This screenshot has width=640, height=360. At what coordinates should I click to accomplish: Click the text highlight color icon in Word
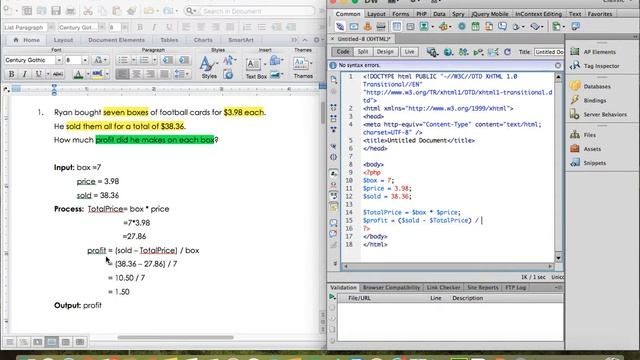[97, 74]
